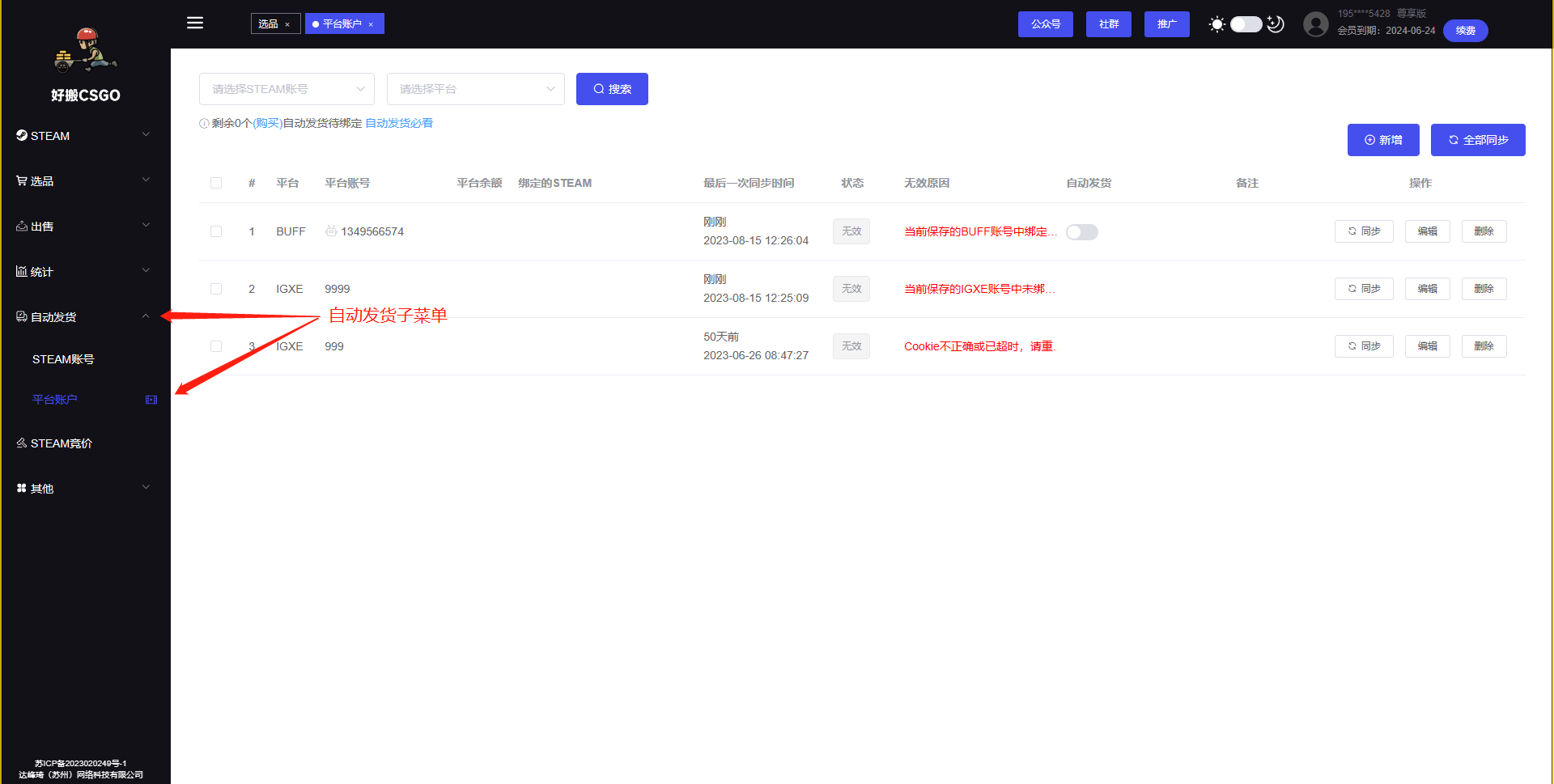Click the 全部同步 button
This screenshot has height=784, width=1554.
1477,140
